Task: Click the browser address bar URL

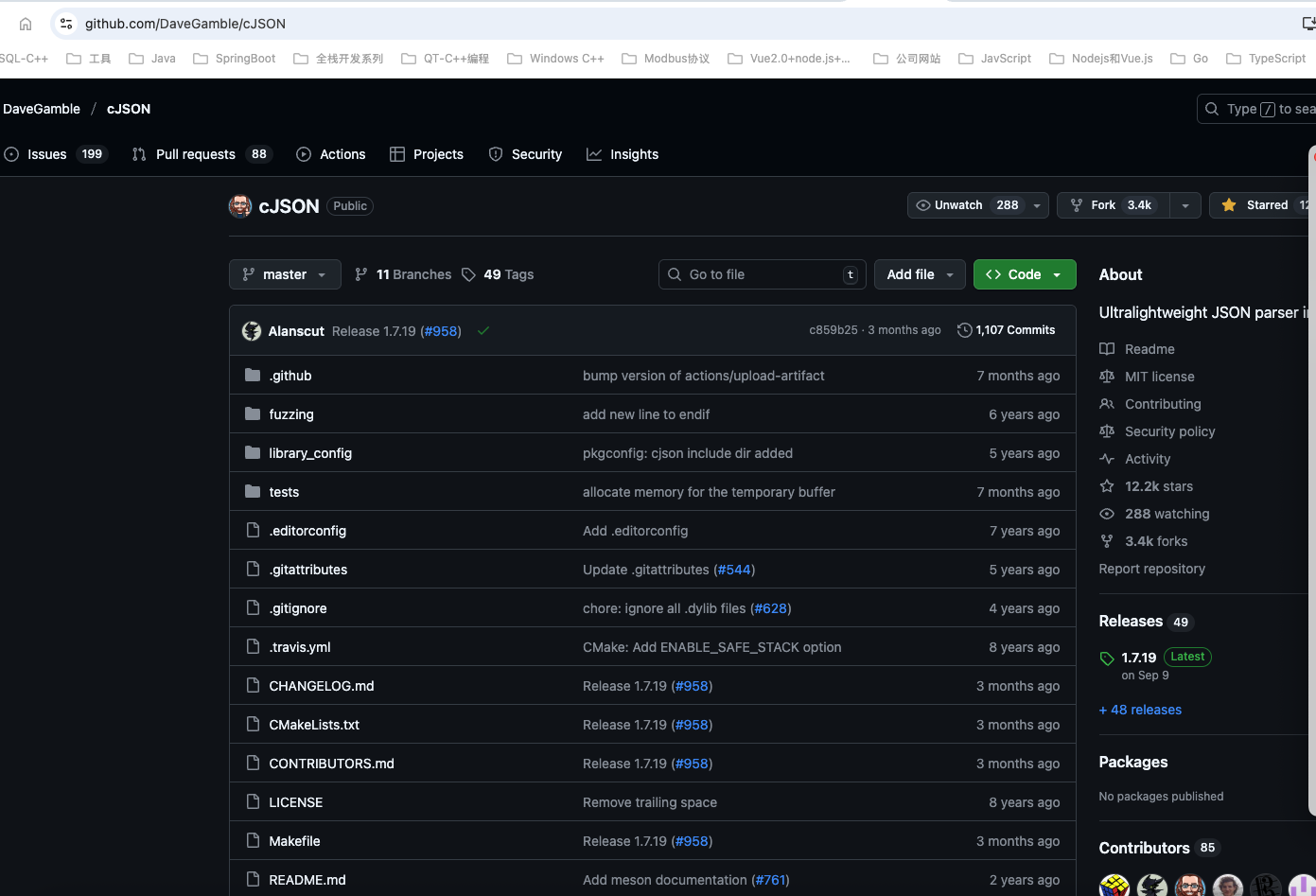Action: click(x=185, y=24)
